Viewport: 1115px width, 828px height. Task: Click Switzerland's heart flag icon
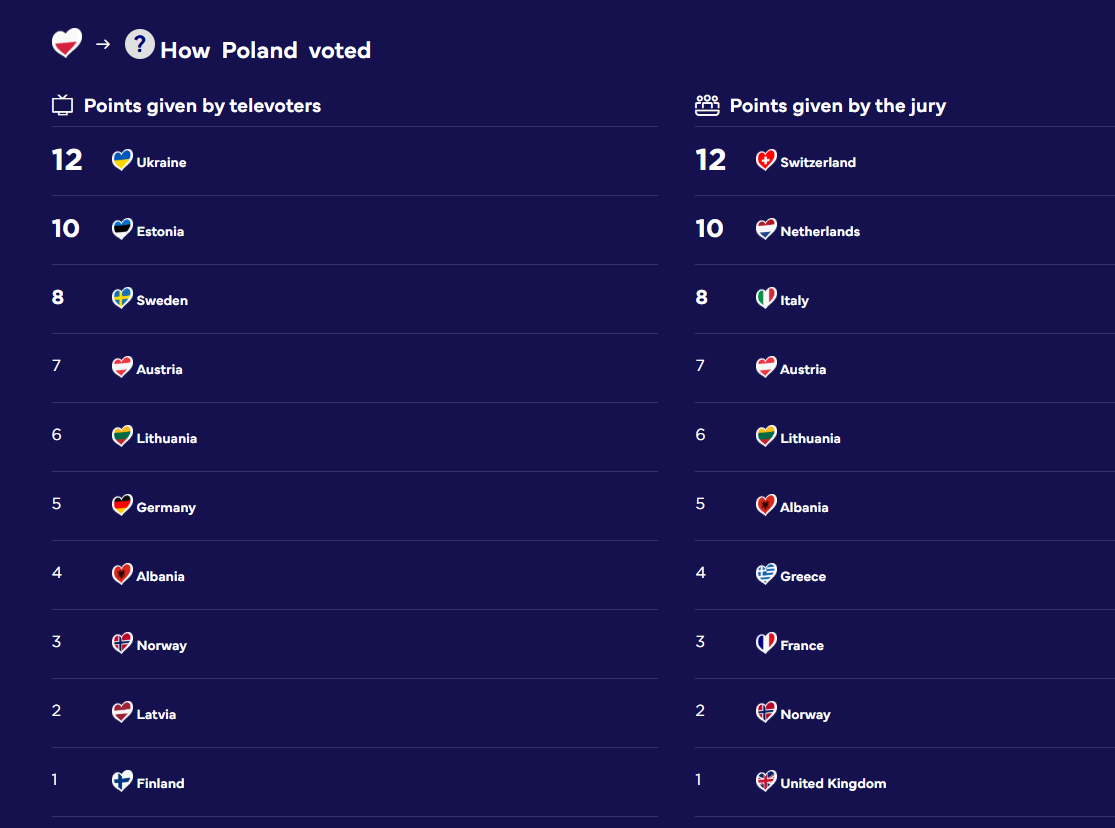pyautogui.click(x=766, y=160)
